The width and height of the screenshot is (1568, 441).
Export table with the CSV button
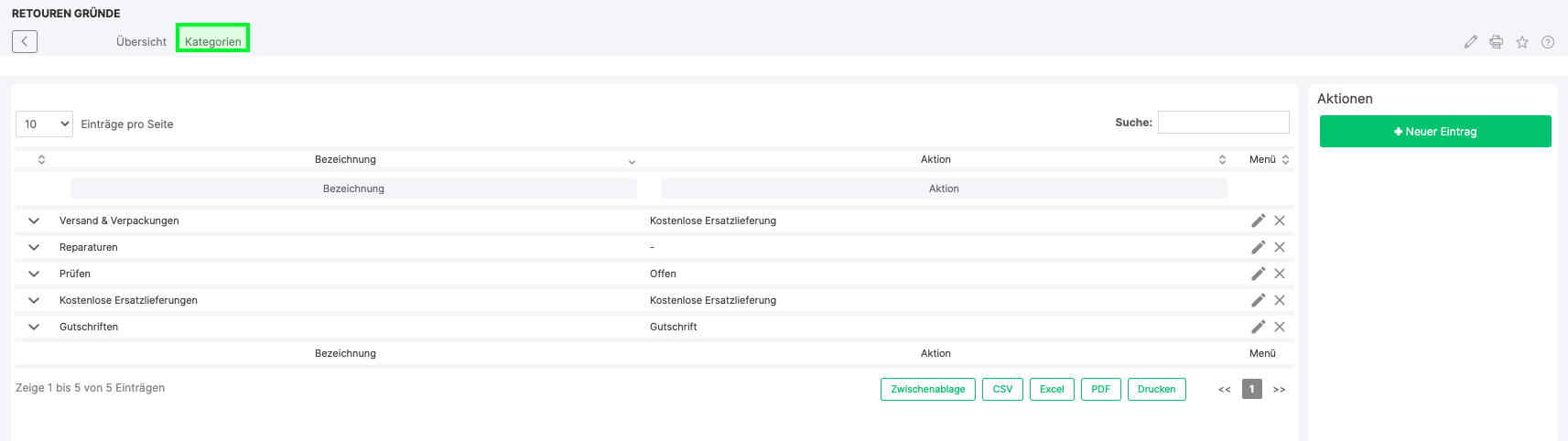click(1002, 389)
